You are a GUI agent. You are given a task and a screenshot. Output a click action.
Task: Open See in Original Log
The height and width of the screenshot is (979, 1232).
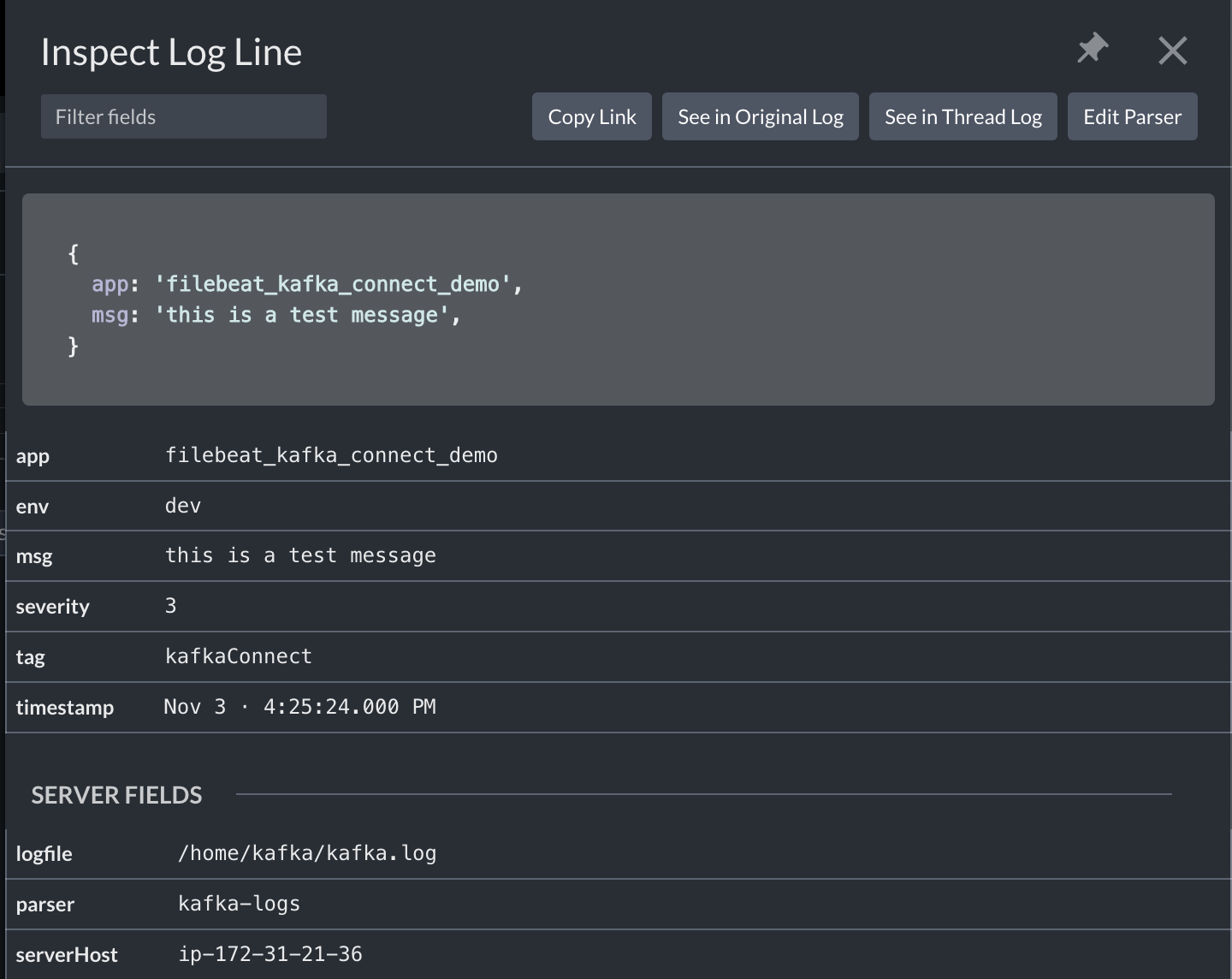click(761, 116)
